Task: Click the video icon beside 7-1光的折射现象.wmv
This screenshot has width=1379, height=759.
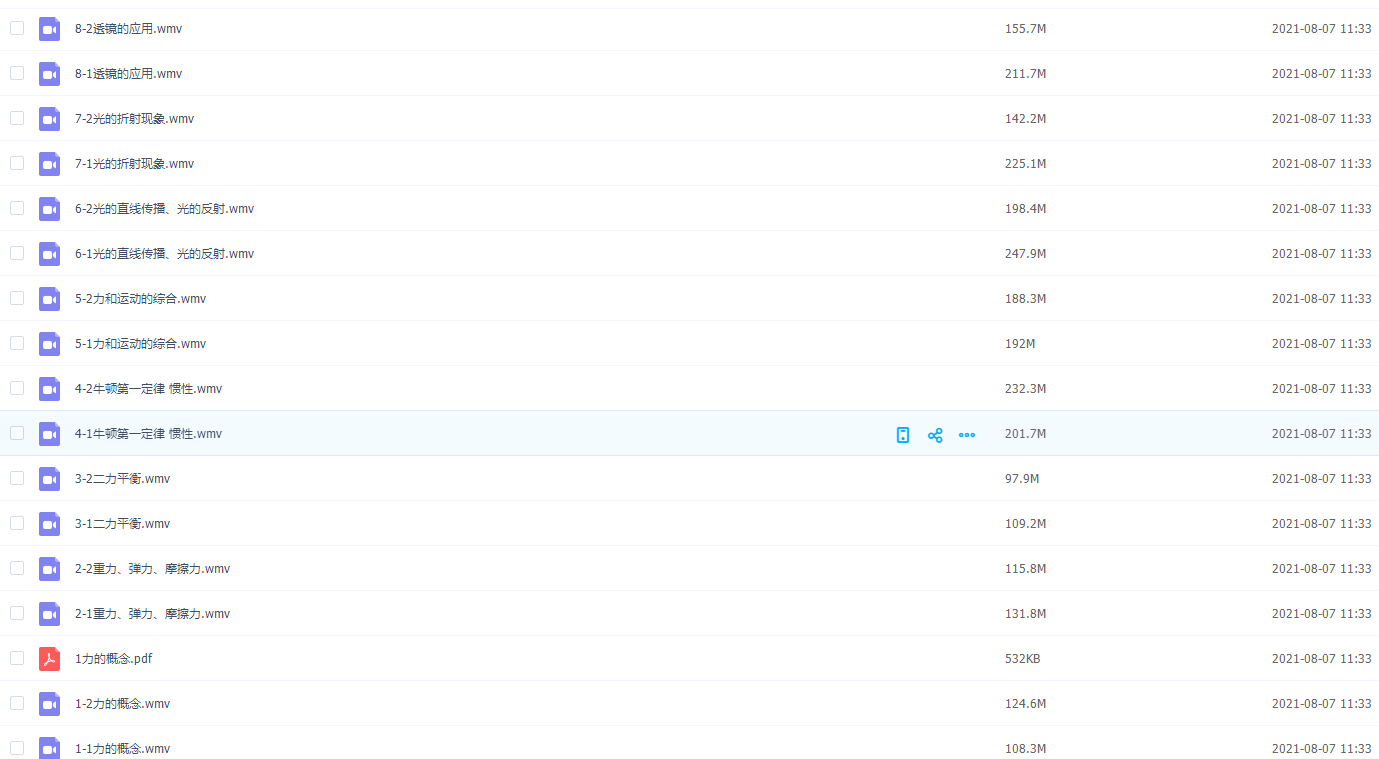Action: (x=49, y=164)
